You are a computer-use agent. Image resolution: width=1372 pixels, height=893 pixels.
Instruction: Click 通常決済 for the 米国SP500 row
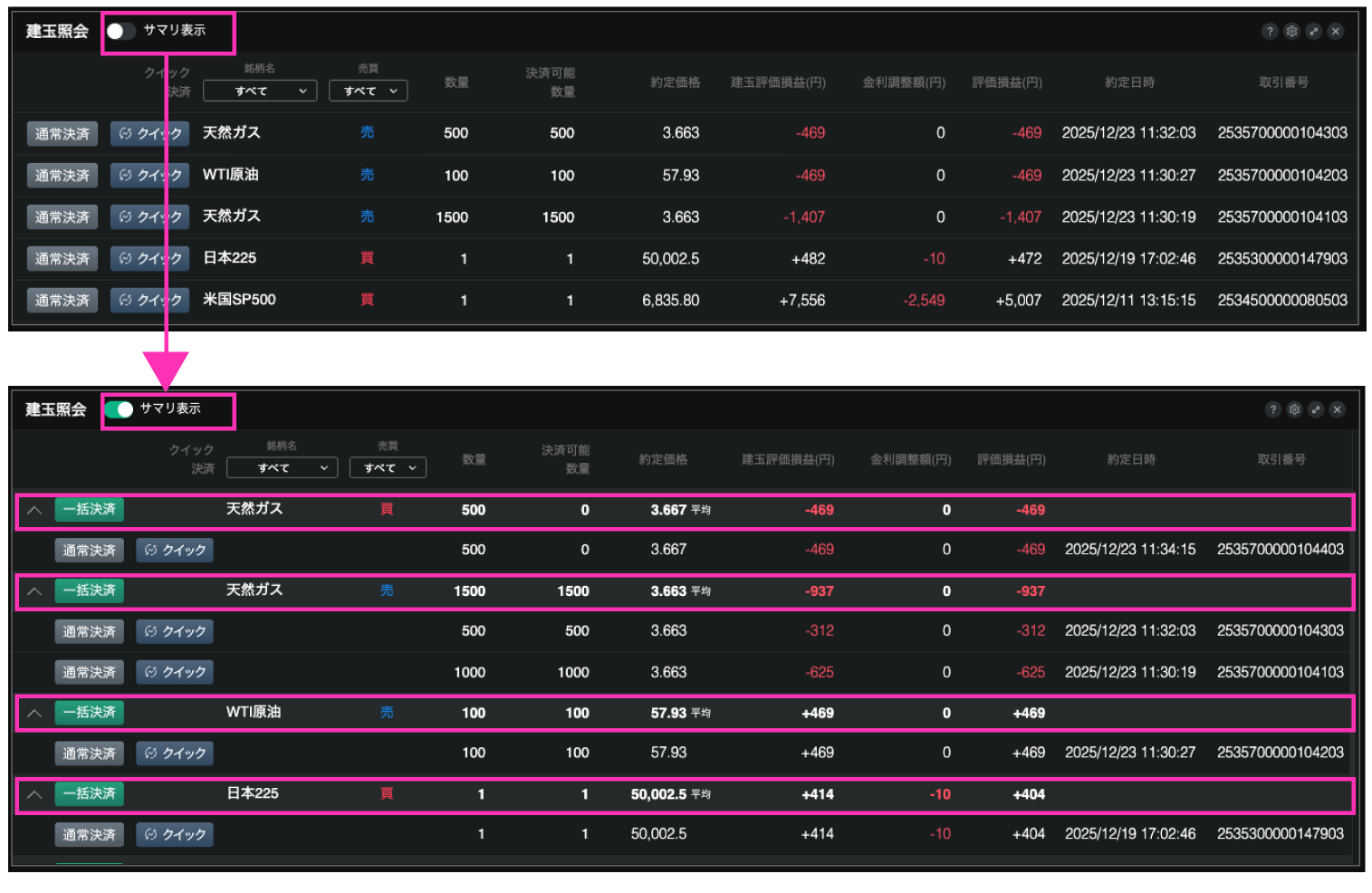pos(62,300)
